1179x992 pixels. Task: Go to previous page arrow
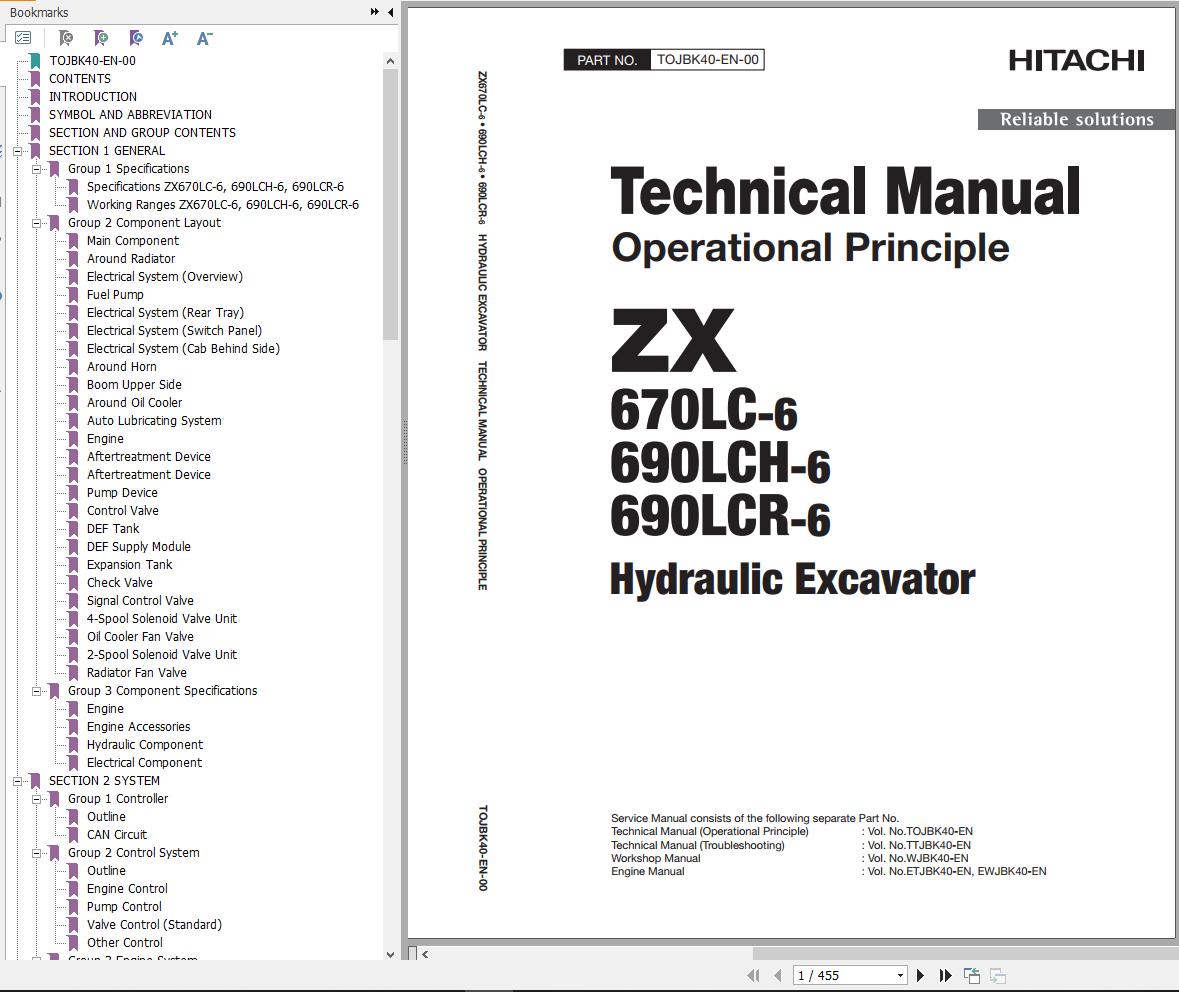[777, 975]
